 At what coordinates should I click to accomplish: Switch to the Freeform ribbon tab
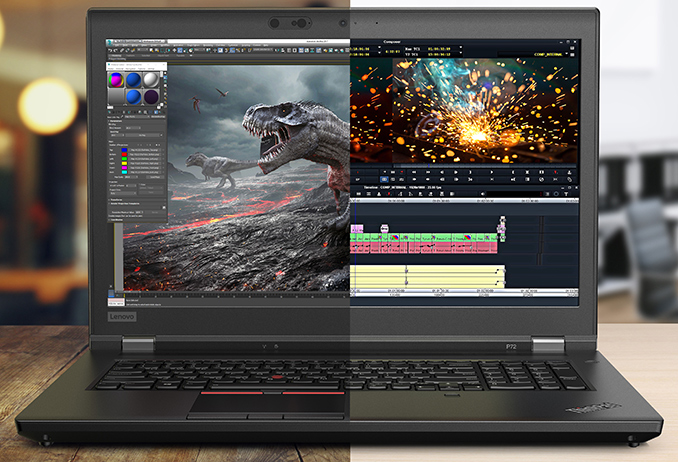coord(130,55)
